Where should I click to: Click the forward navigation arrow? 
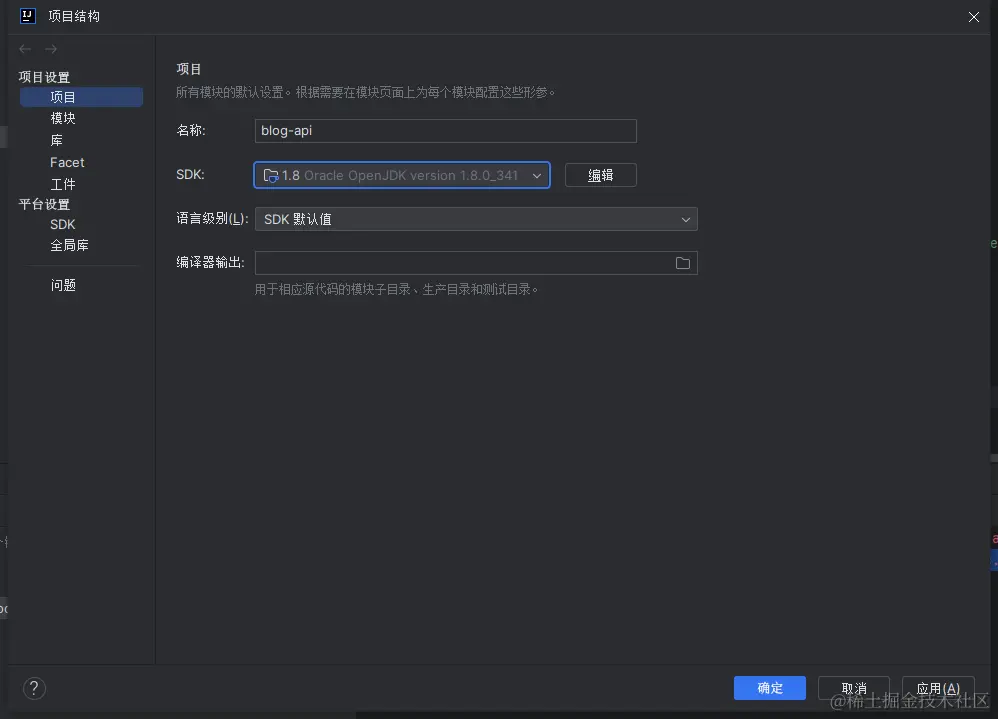click(x=51, y=49)
